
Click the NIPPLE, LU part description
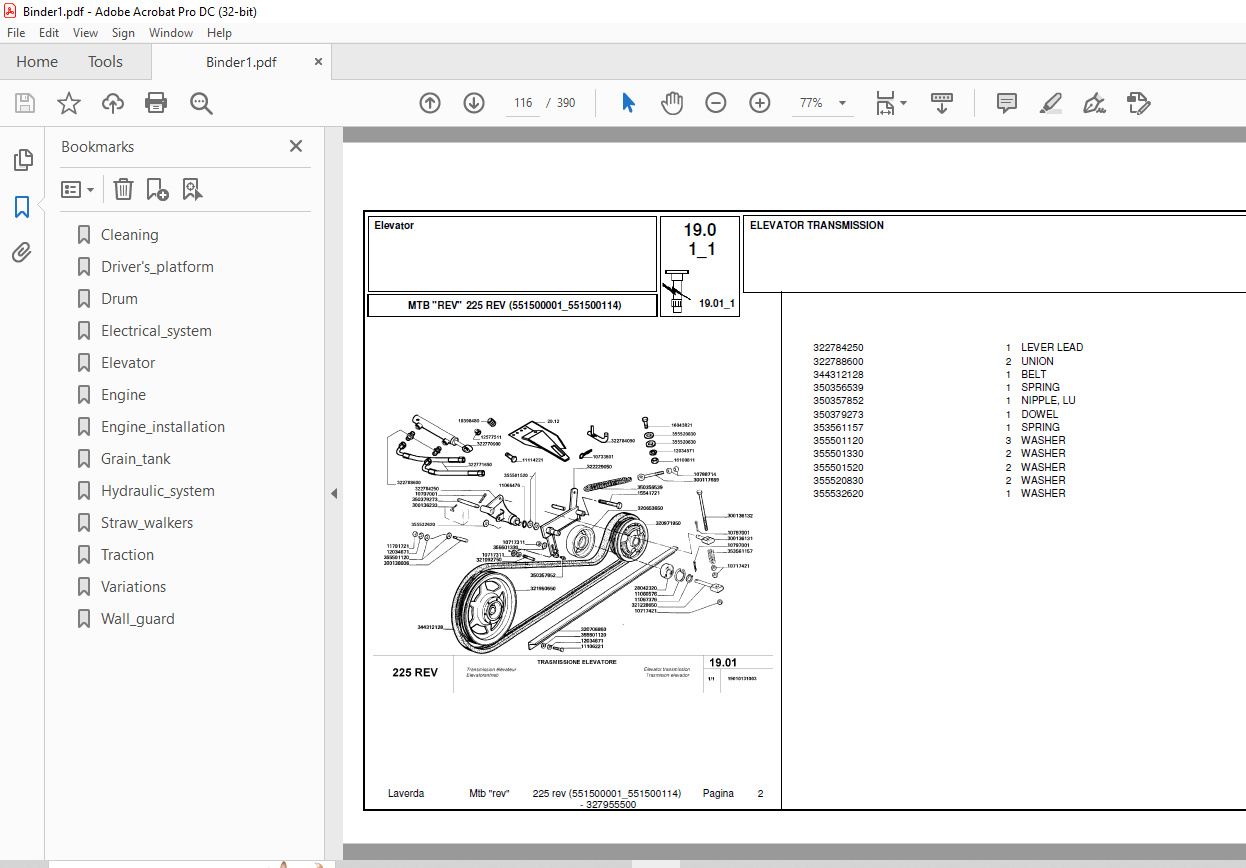click(1048, 401)
